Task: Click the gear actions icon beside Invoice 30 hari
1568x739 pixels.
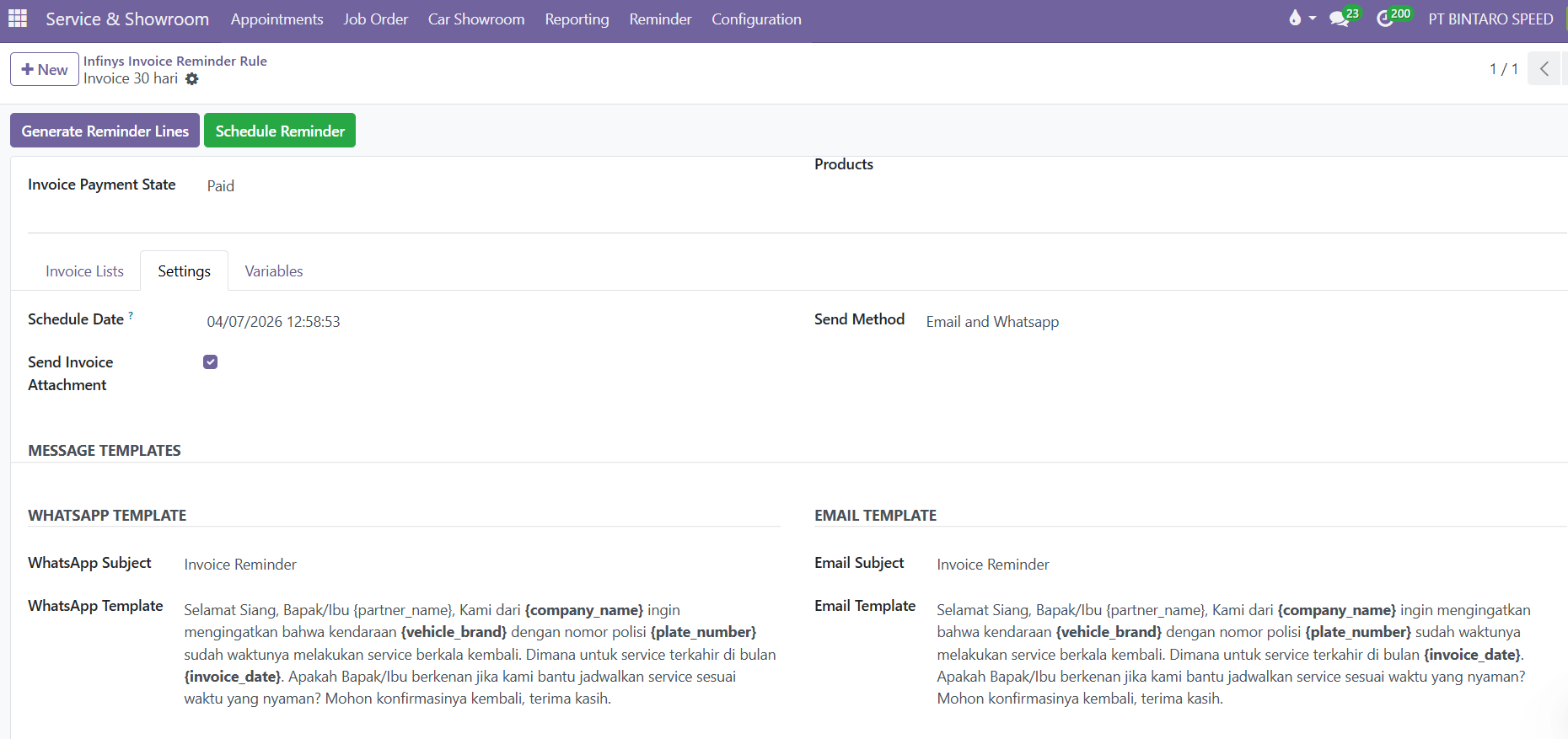Action: [192, 78]
